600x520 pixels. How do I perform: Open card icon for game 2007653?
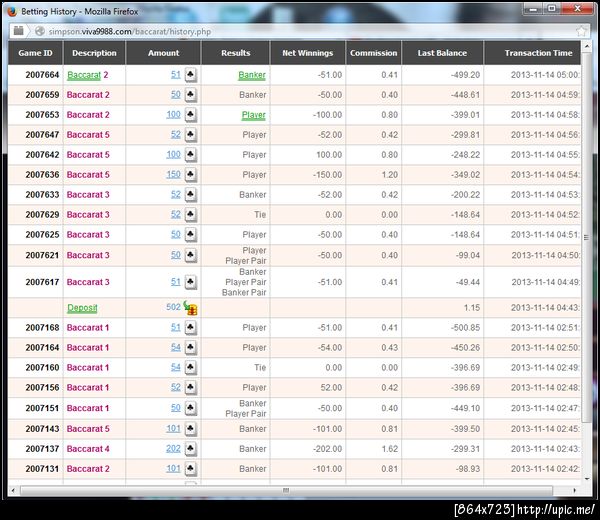191,114
